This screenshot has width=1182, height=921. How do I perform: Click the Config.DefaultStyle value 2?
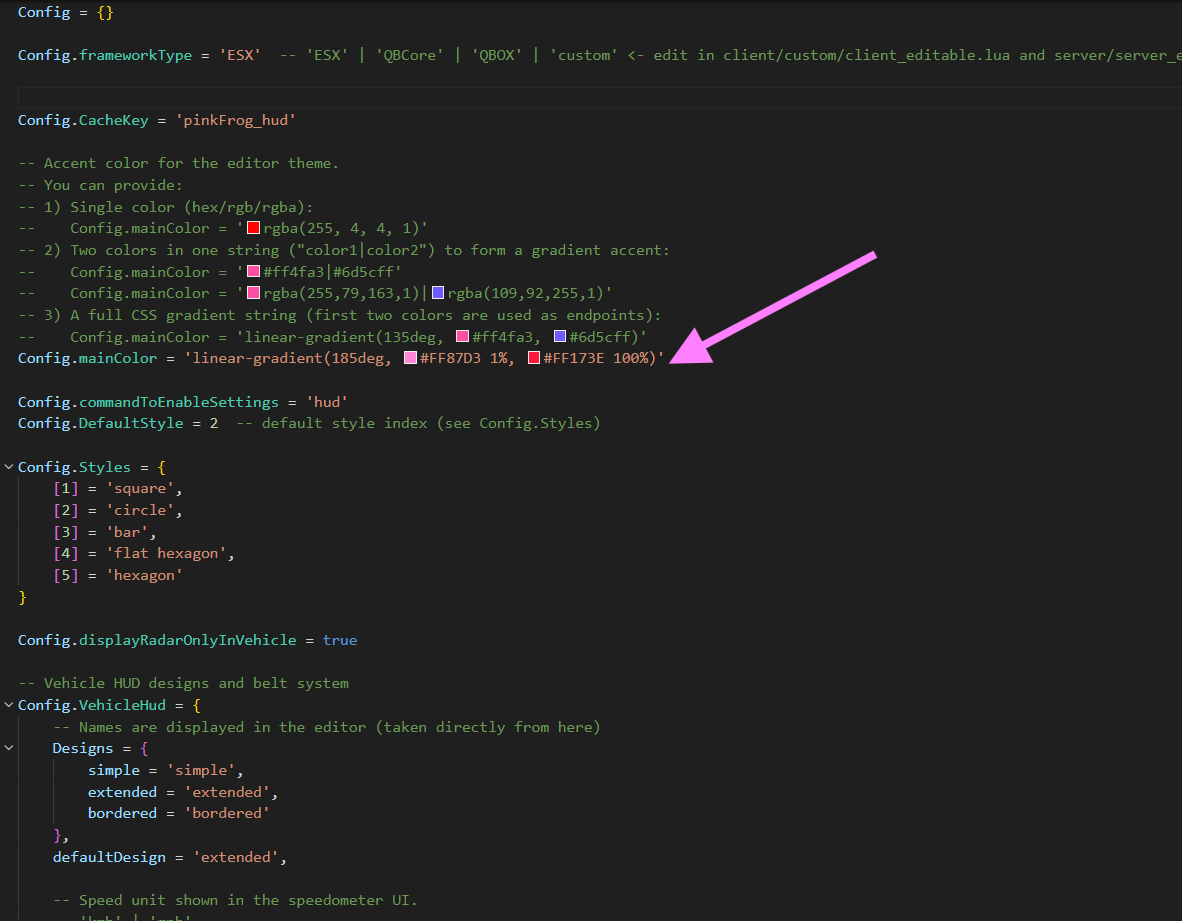point(213,423)
